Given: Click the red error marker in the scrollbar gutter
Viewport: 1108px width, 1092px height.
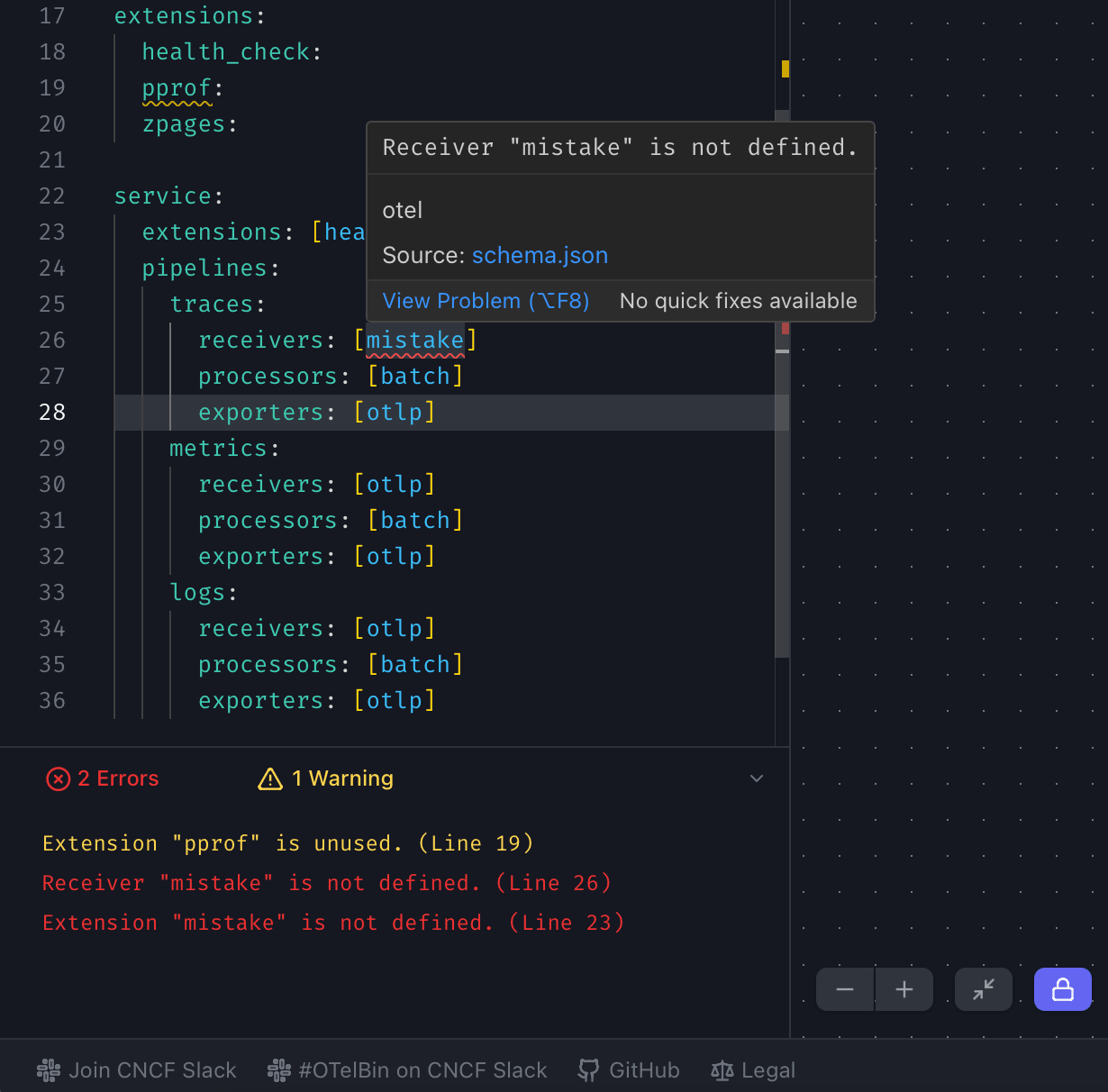Looking at the screenshot, I should [786, 329].
